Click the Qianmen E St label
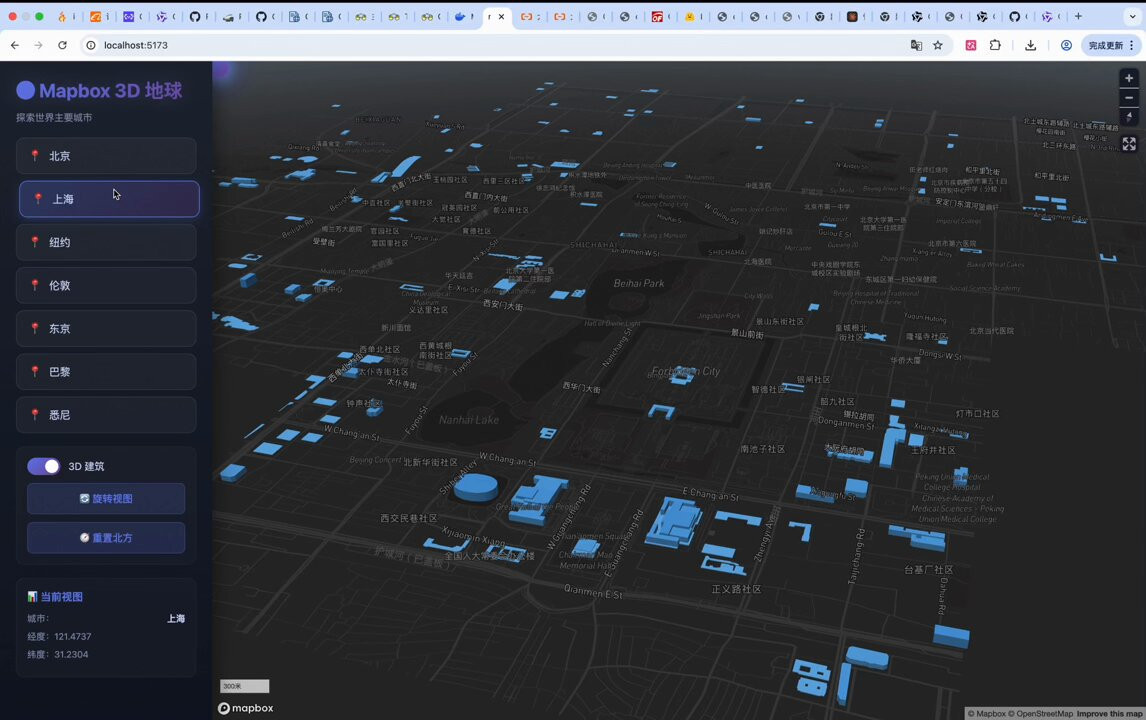Screen dimensions: 1146x720 [x=593, y=591]
